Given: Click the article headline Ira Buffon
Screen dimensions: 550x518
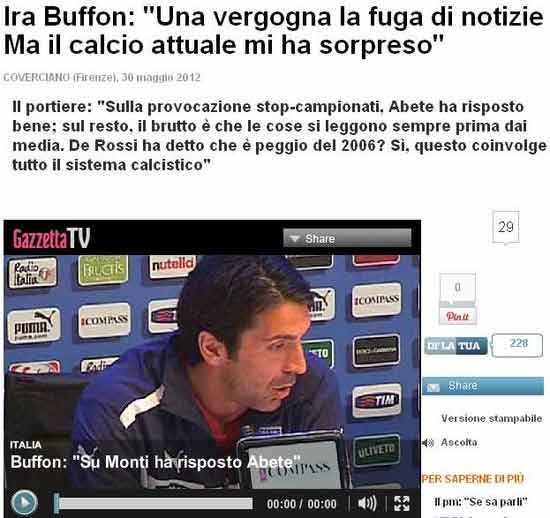Looking at the screenshot, I should pos(273,31).
